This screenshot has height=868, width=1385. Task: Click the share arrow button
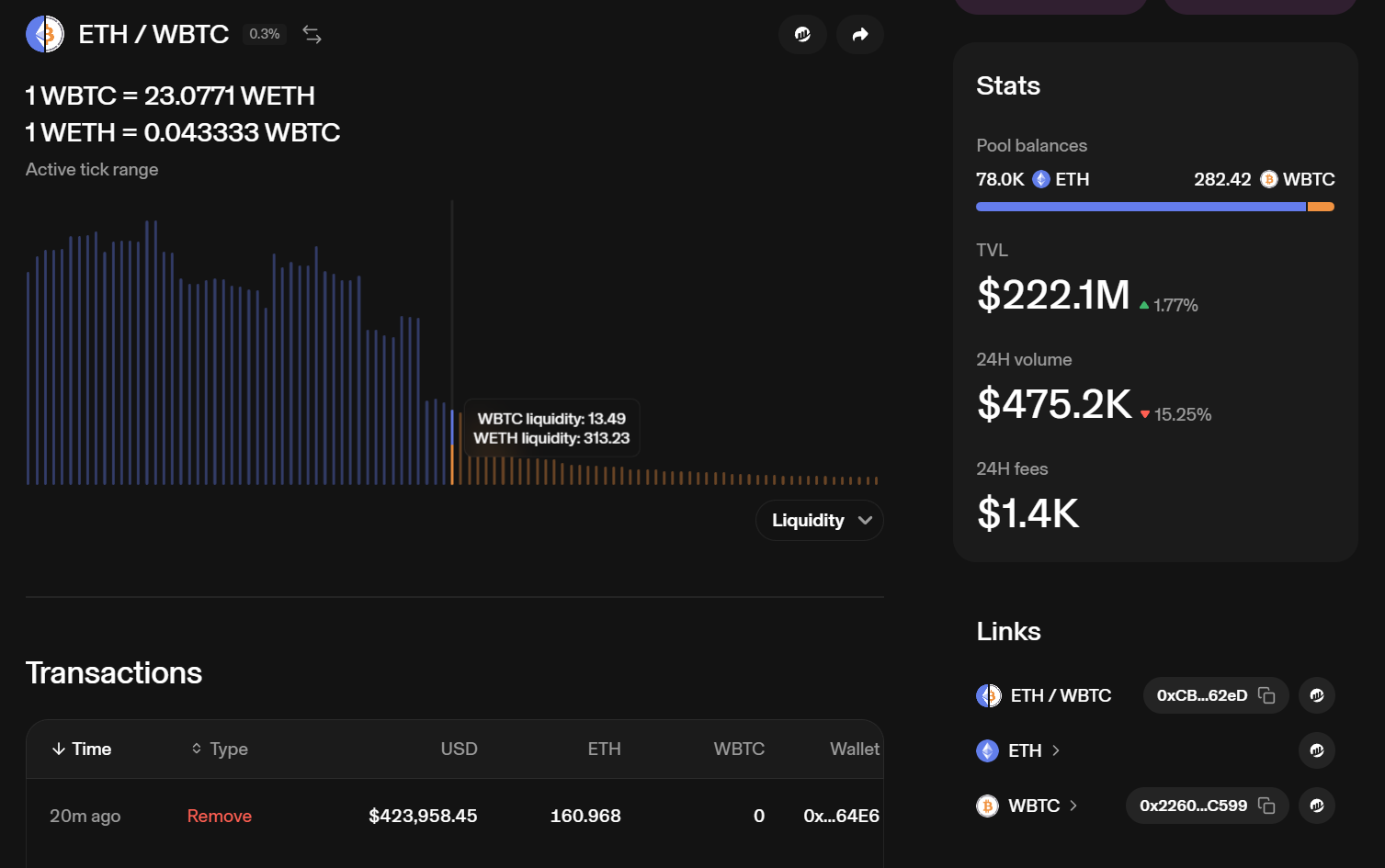(860, 35)
